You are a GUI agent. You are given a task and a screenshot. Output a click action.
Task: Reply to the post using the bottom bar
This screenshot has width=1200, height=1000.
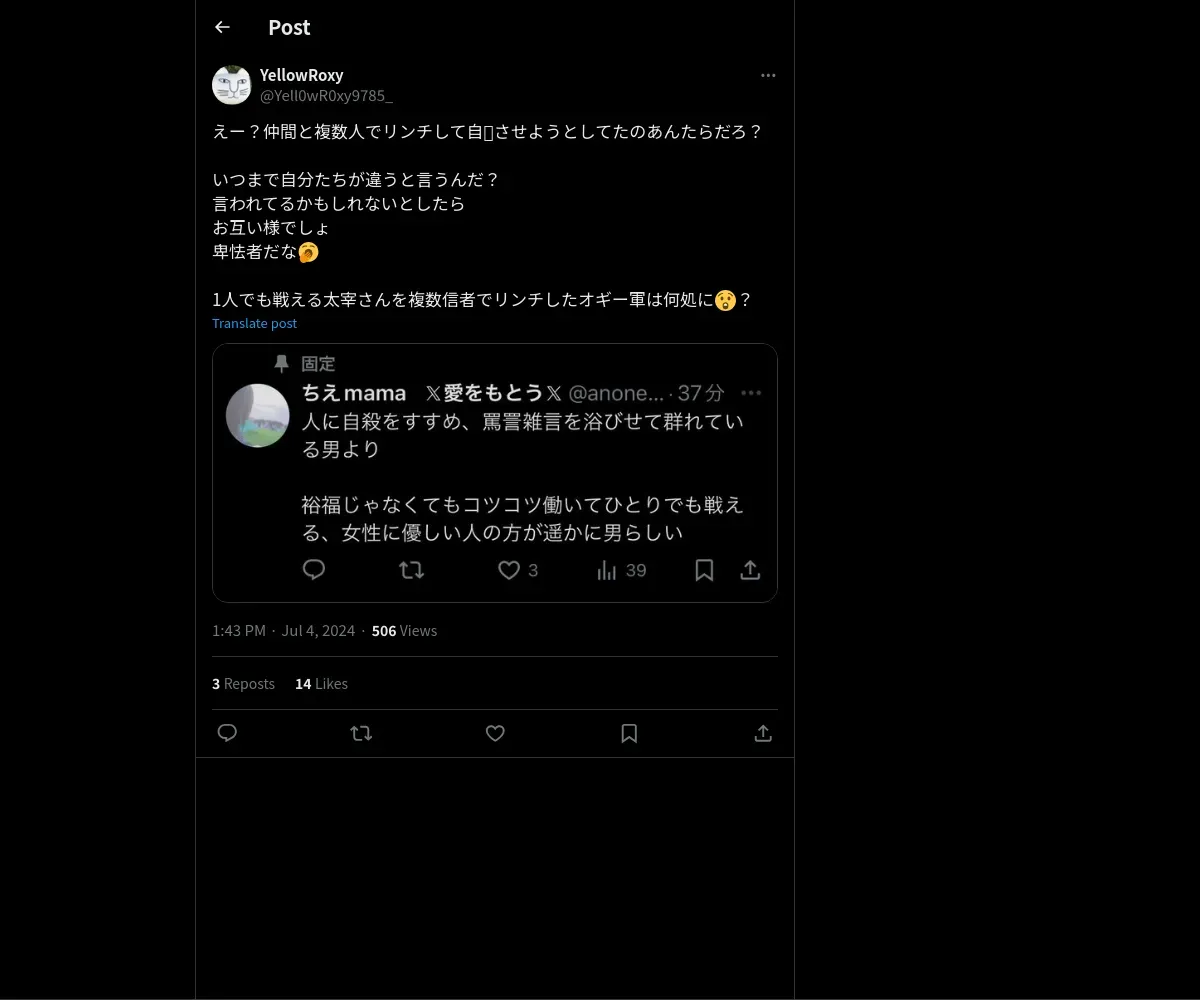(227, 733)
